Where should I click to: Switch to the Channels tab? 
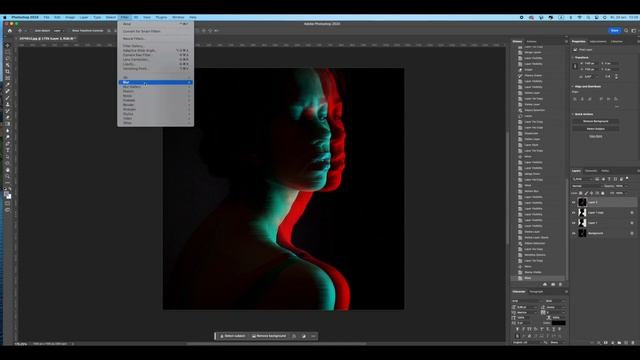pyautogui.click(x=591, y=171)
